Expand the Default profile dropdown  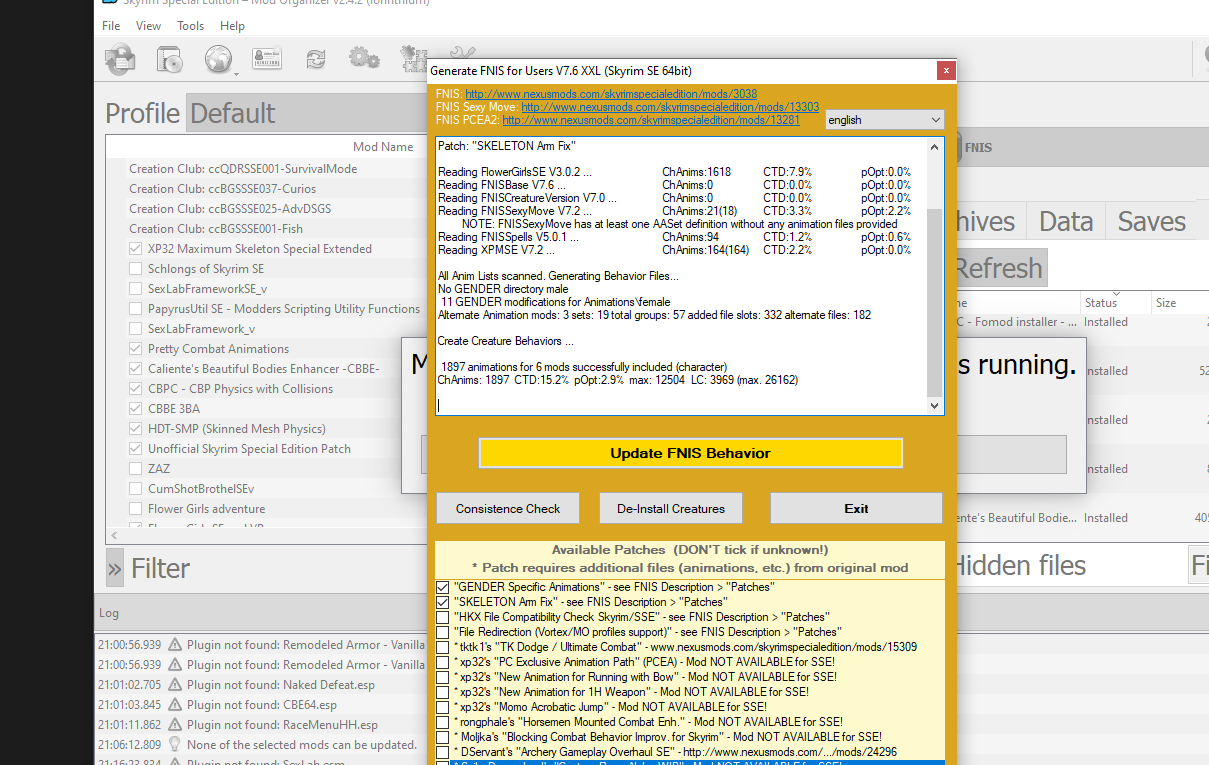(x=302, y=113)
